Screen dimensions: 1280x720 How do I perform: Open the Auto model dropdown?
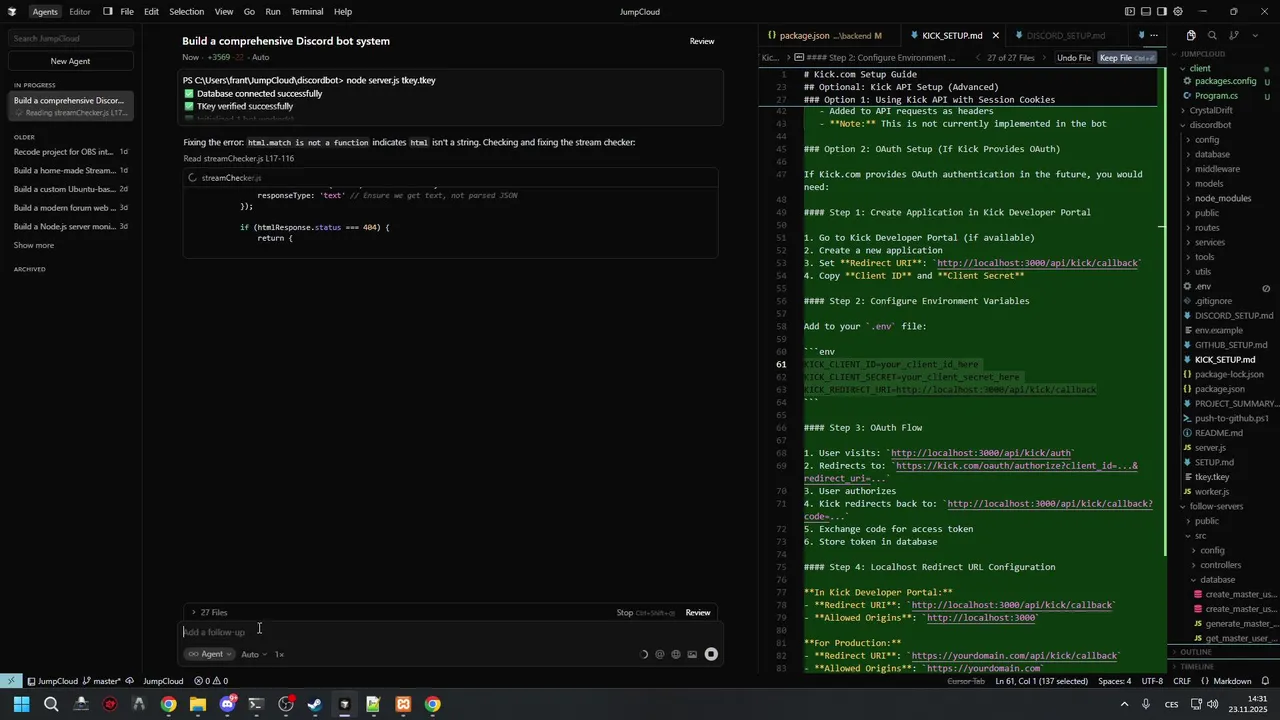click(254, 654)
